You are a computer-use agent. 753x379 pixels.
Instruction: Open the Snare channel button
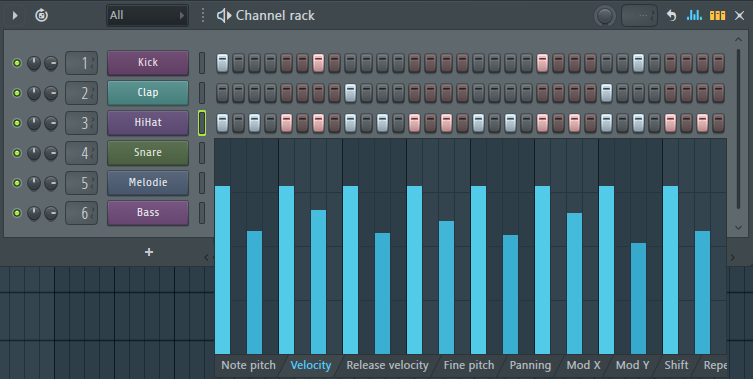pyautogui.click(x=148, y=153)
